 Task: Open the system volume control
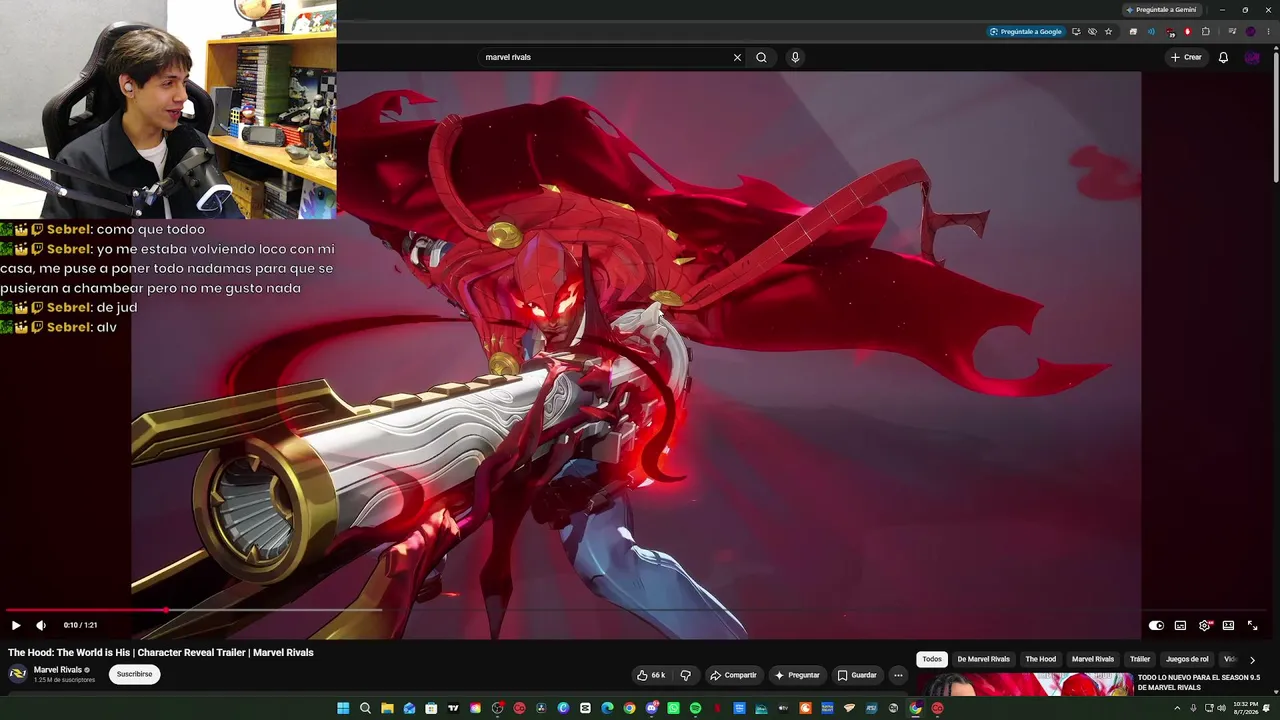point(1221,708)
